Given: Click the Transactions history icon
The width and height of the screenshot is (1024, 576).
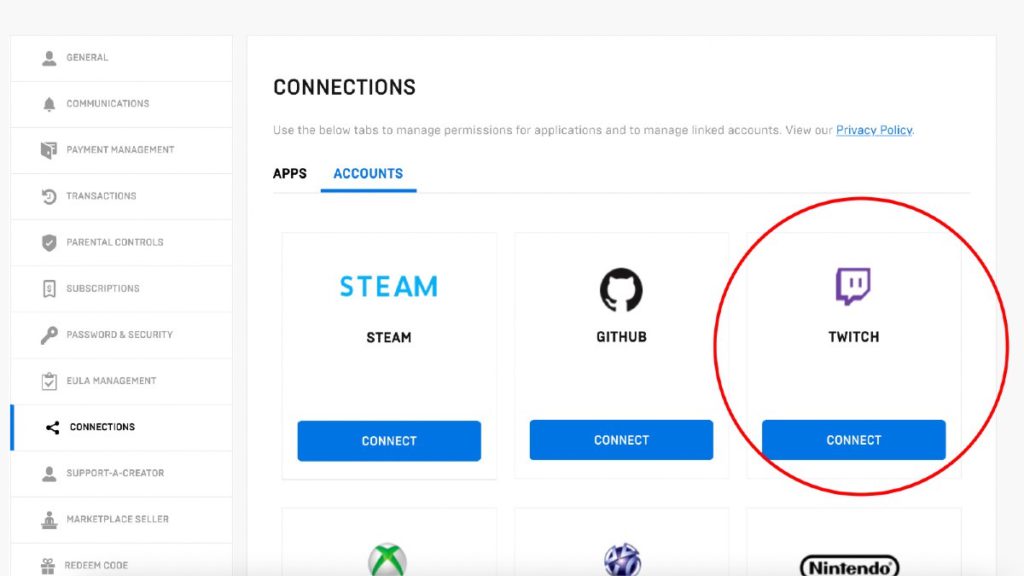Looking at the screenshot, I should (x=49, y=197).
